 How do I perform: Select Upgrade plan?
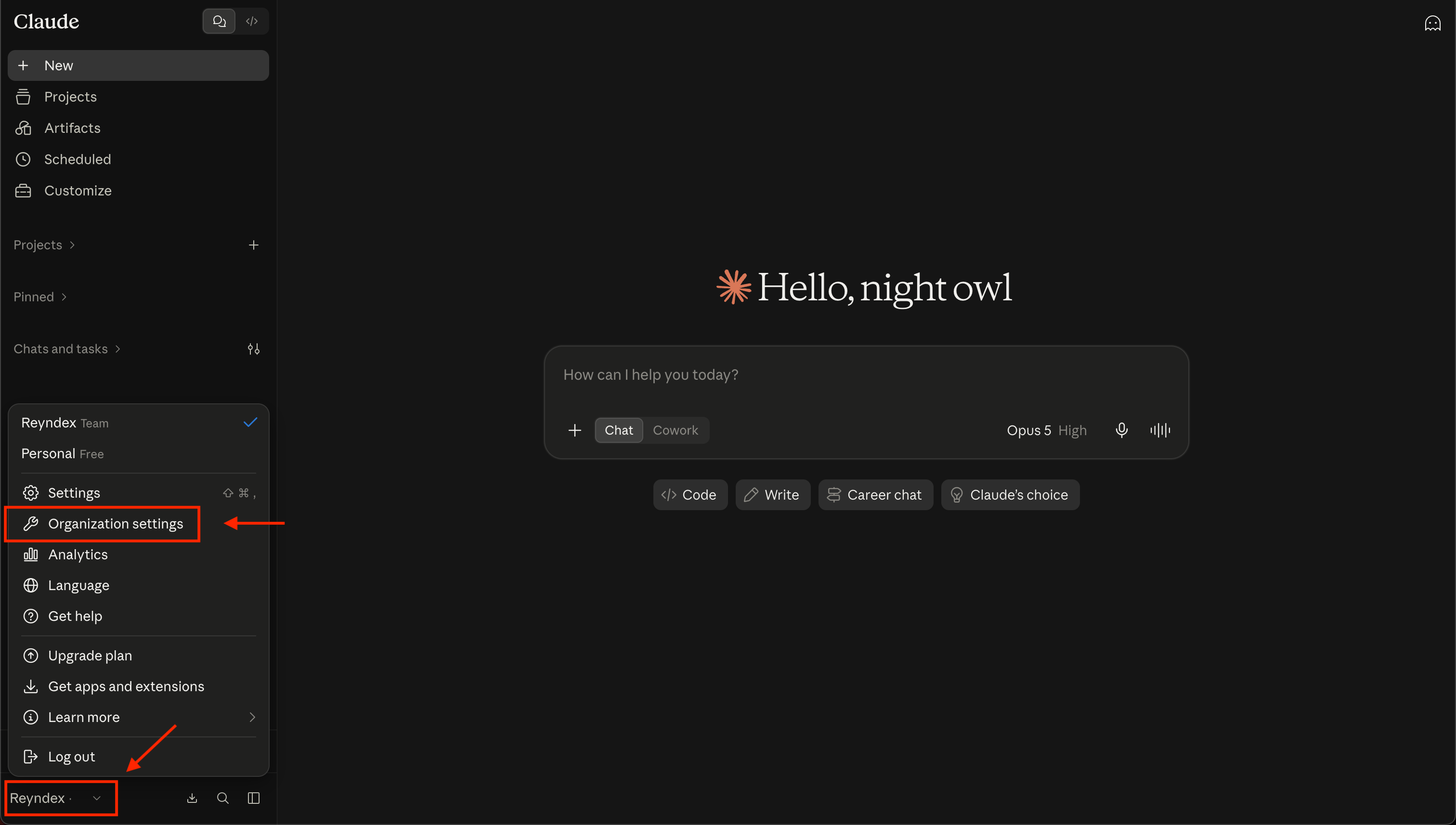[138, 656]
